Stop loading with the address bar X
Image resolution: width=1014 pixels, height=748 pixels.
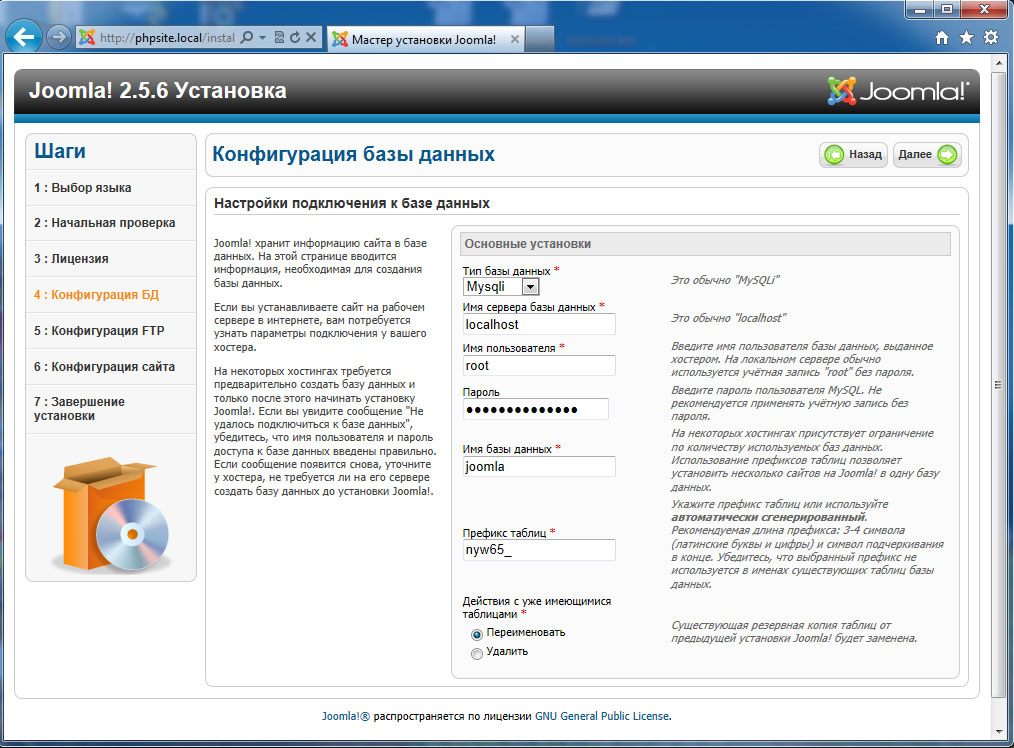311,37
